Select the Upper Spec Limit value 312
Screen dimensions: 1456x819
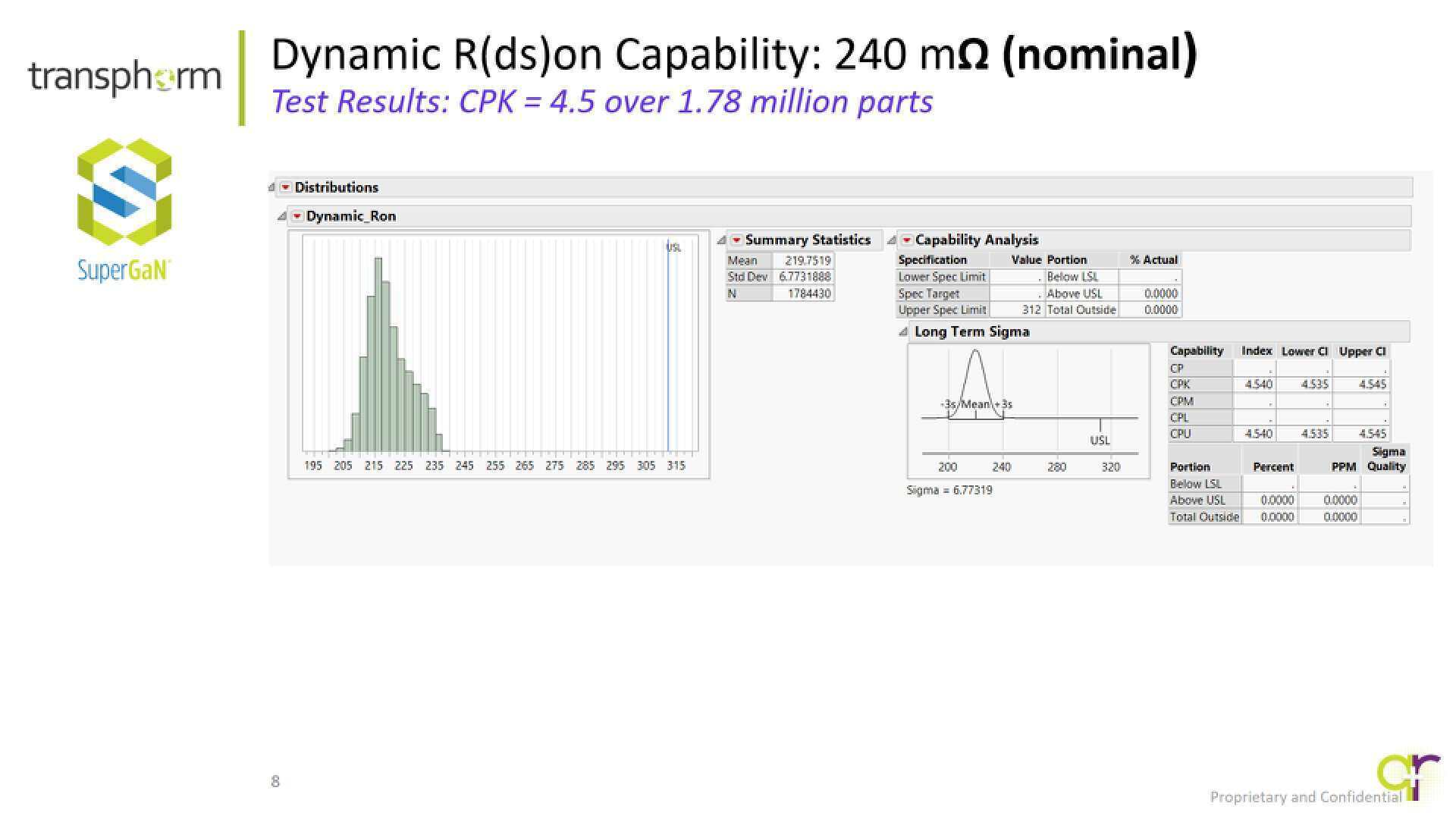point(1030,310)
